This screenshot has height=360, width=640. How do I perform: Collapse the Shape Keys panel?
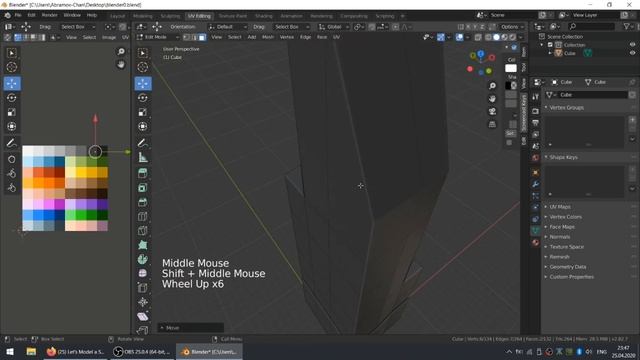(x=563, y=157)
